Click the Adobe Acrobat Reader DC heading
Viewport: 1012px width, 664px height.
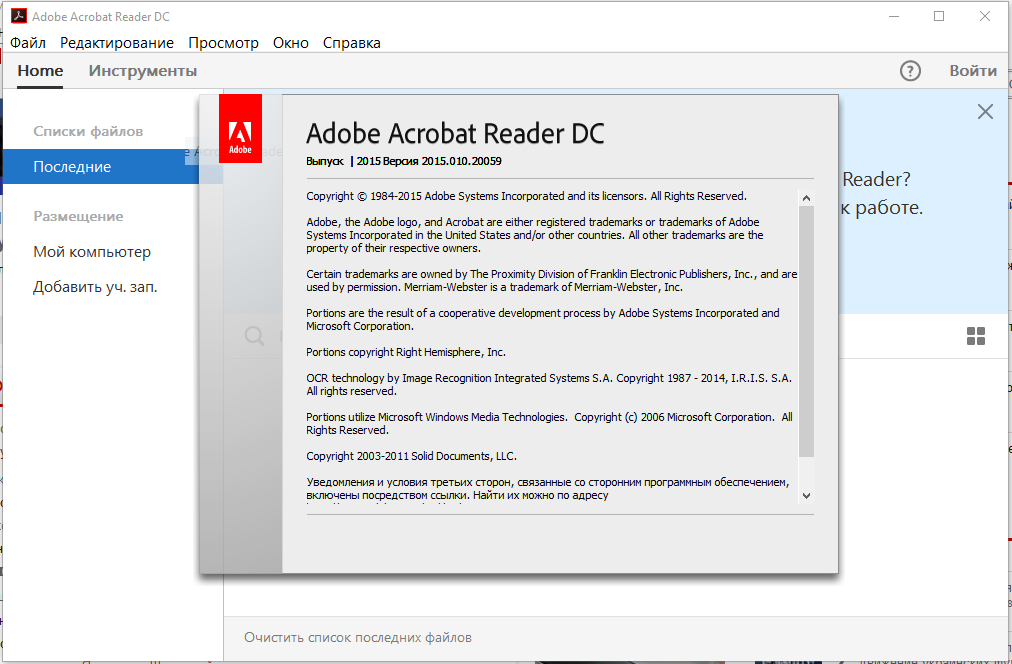click(x=455, y=134)
